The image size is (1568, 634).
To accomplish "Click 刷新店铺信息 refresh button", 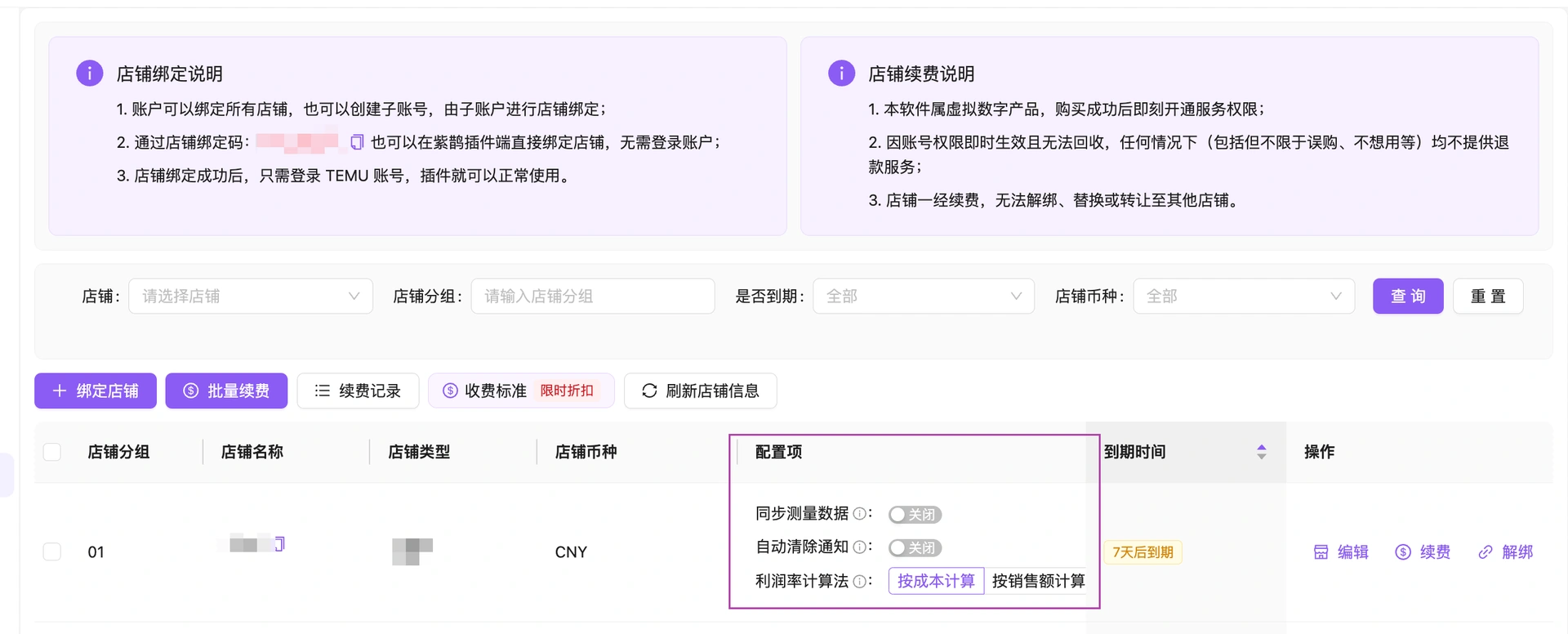I will [700, 391].
